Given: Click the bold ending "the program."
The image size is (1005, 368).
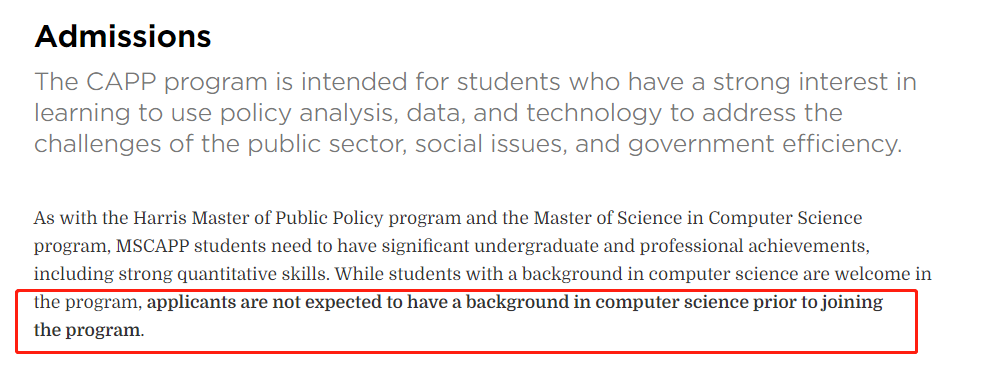Looking at the screenshot, I should (x=89, y=331).
